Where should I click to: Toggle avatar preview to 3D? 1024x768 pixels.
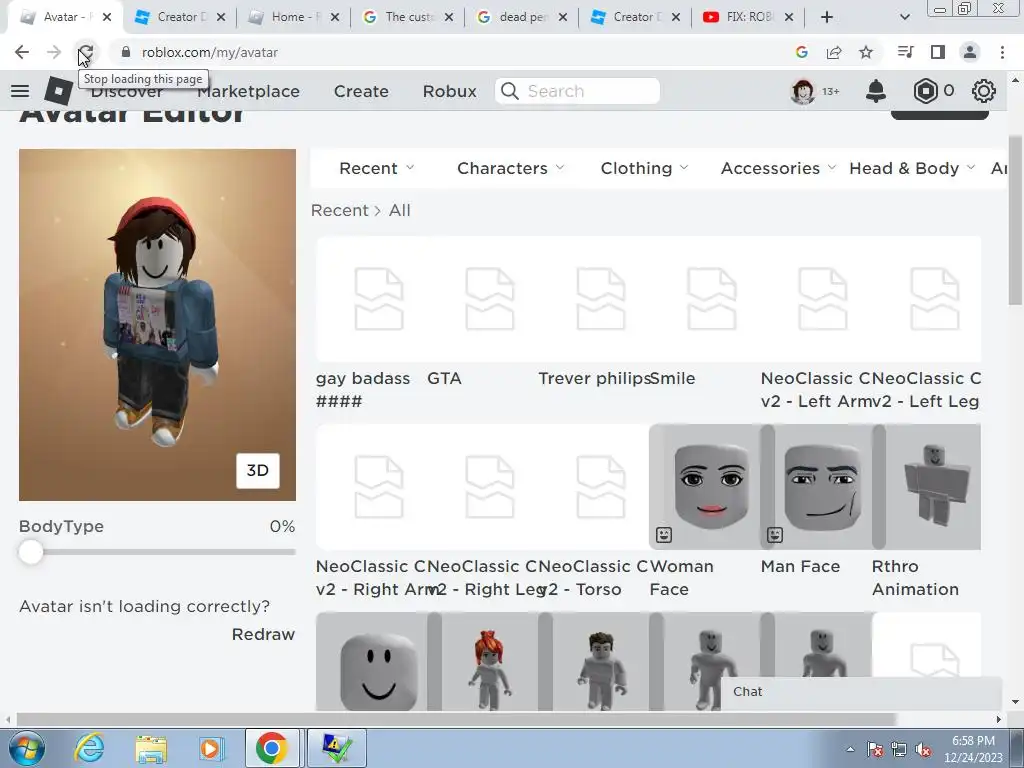click(x=257, y=470)
